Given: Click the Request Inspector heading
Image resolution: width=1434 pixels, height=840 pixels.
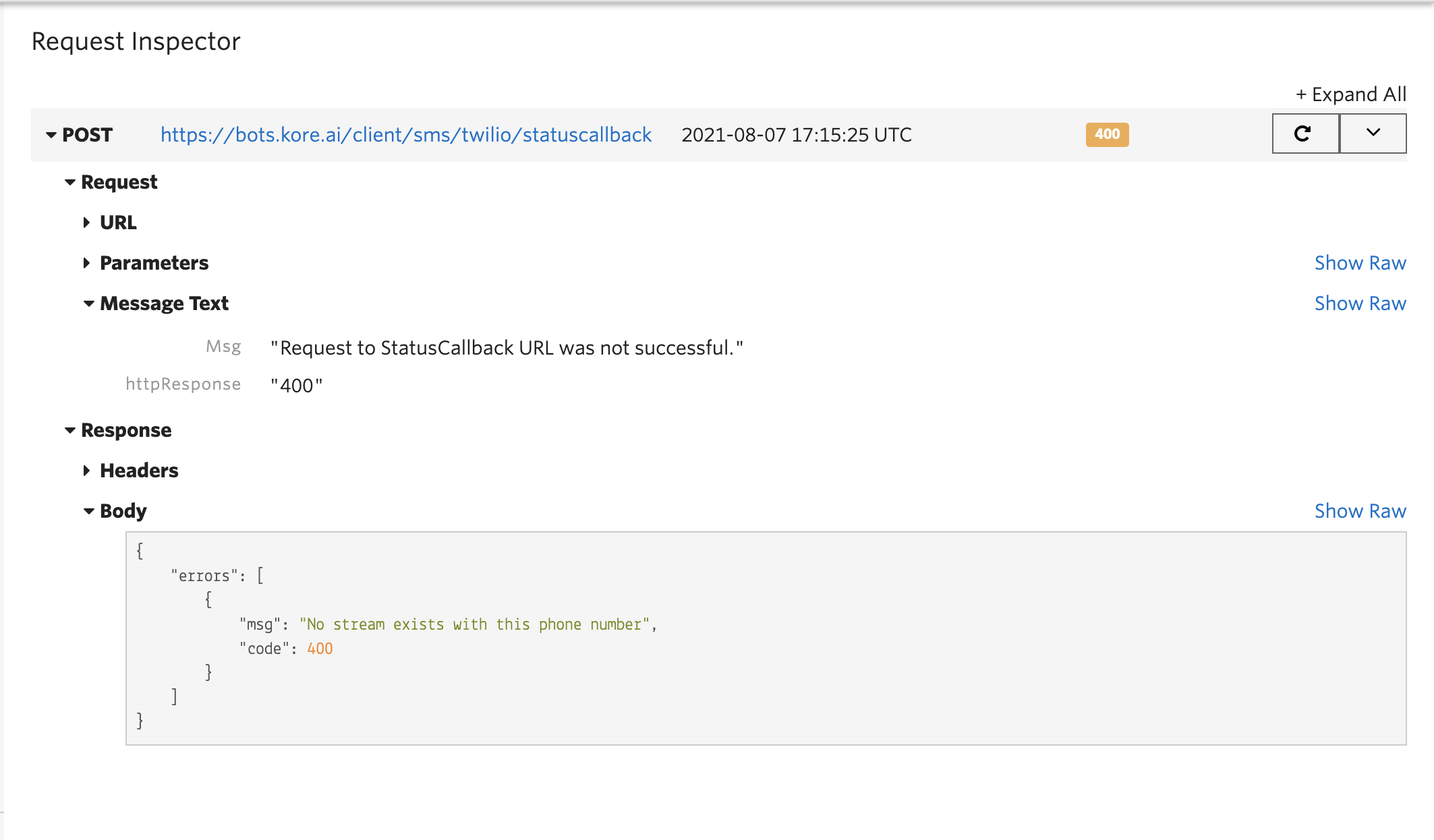Looking at the screenshot, I should pos(136,42).
